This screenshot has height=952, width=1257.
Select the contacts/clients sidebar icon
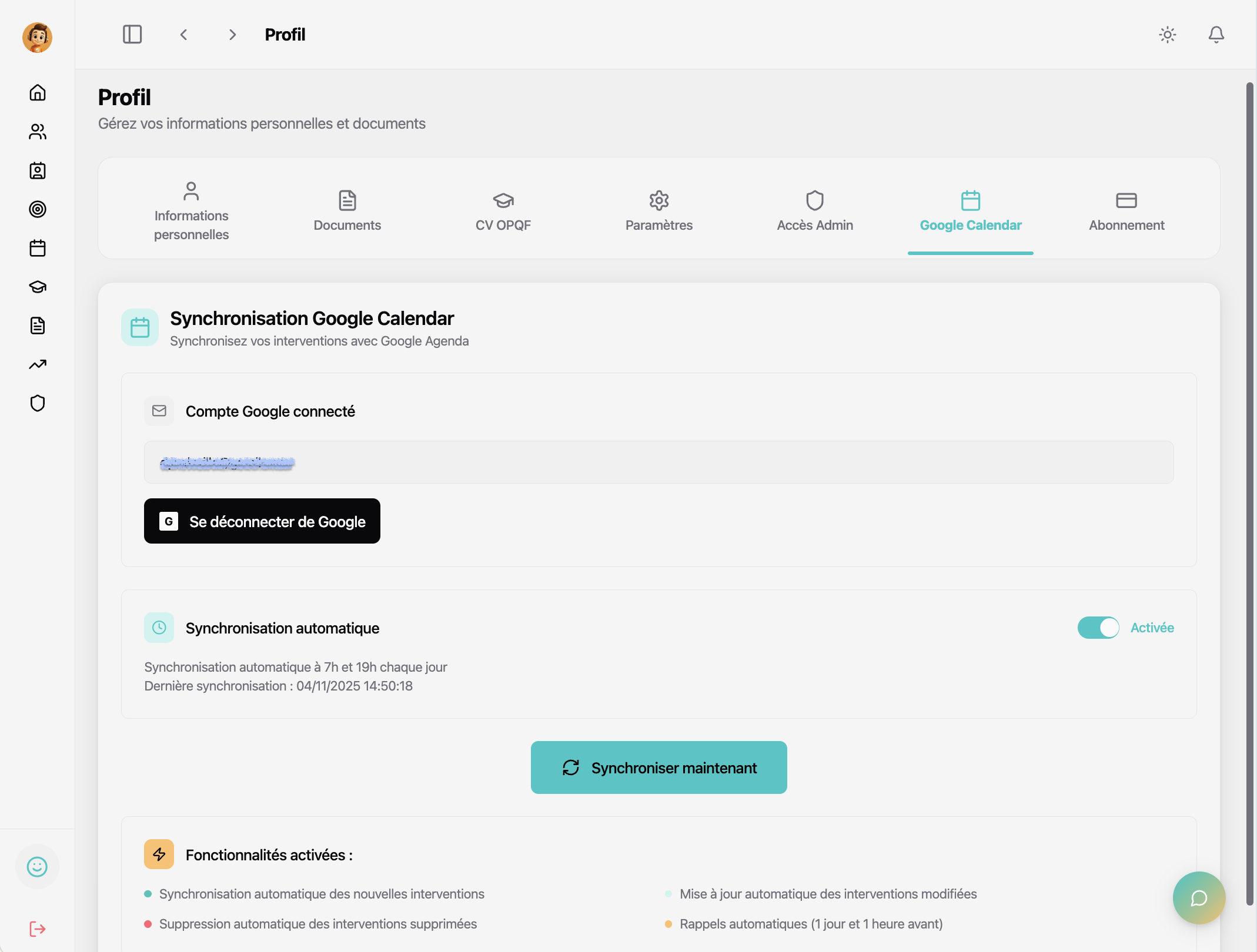click(37, 132)
